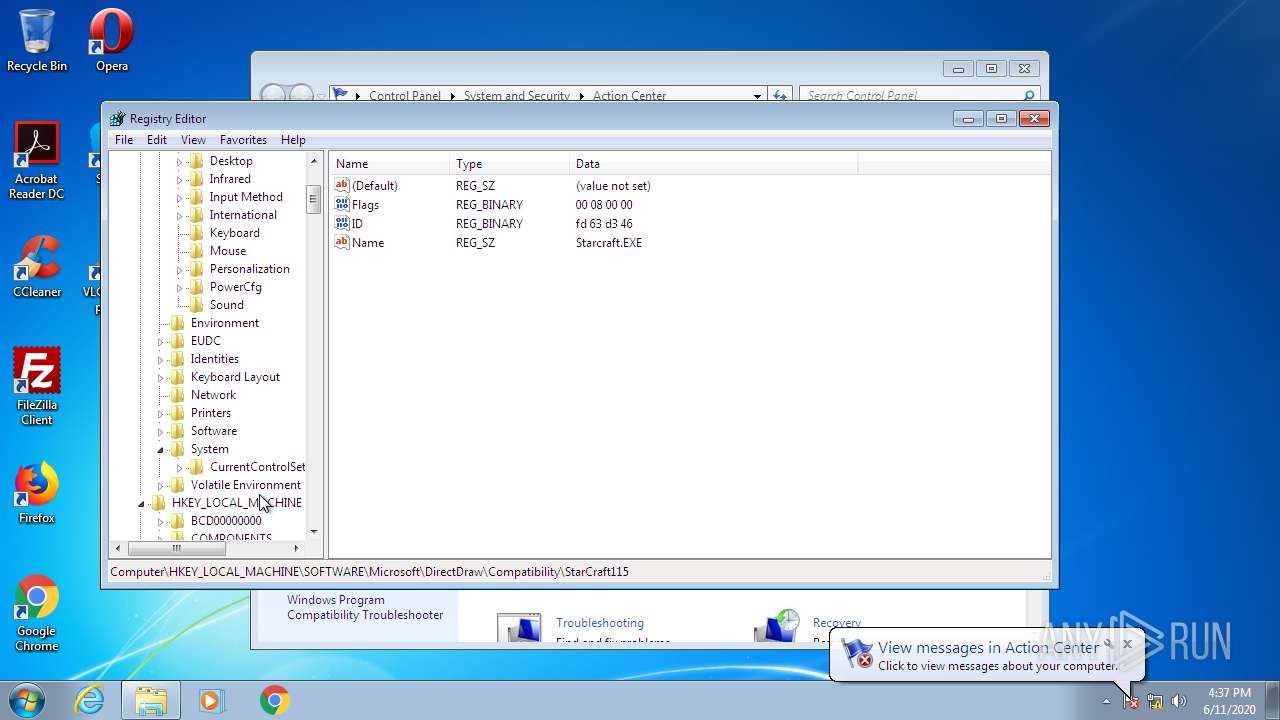Launch Google Chrome desktop shortcut
The width and height of the screenshot is (1280, 720).
click(x=37, y=613)
